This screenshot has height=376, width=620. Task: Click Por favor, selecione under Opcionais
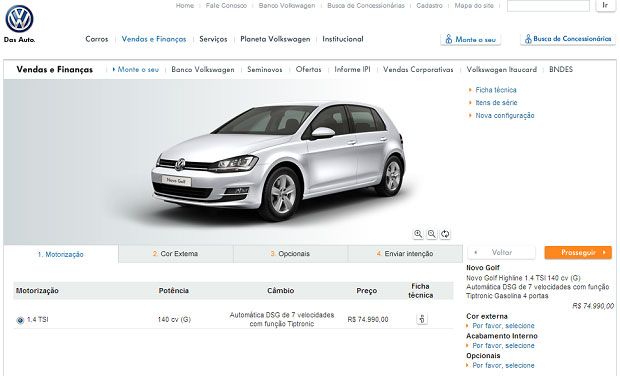[503, 365]
